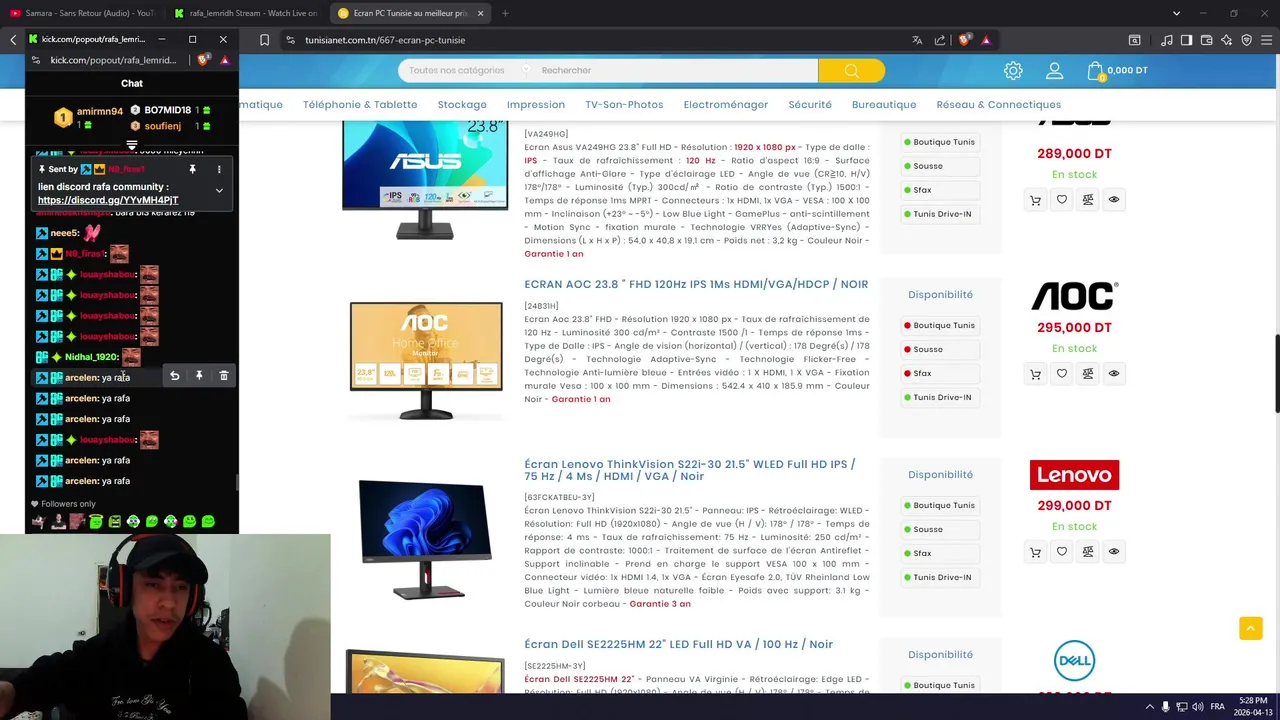Click the yellow search button on Tunisianet
The image size is (1280, 720).
tap(851, 70)
